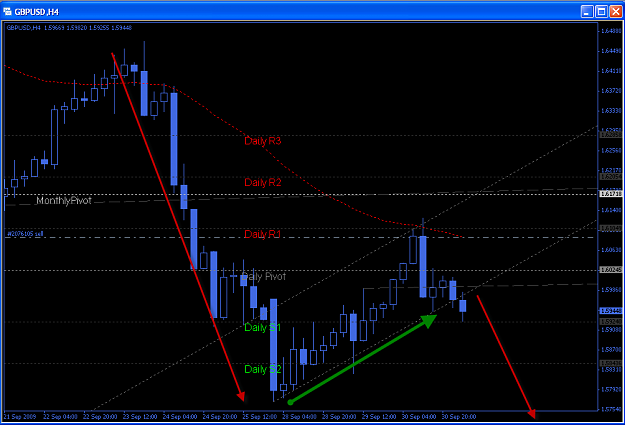Select the Daily S2 support label

click(x=263, y=369)
